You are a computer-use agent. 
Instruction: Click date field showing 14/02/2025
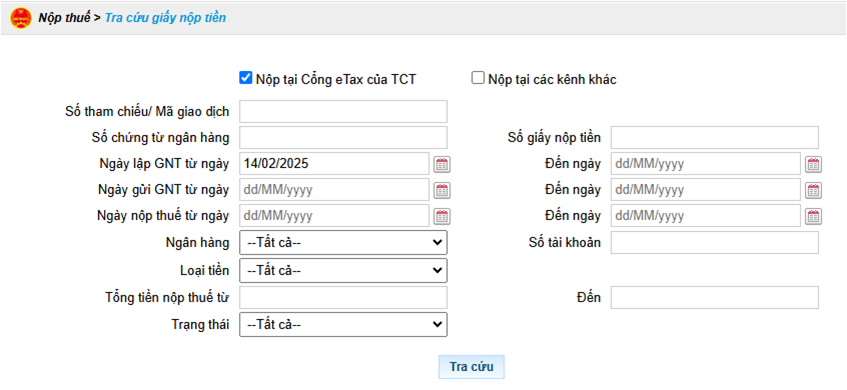pyautogui.click(x=334, y=164)
